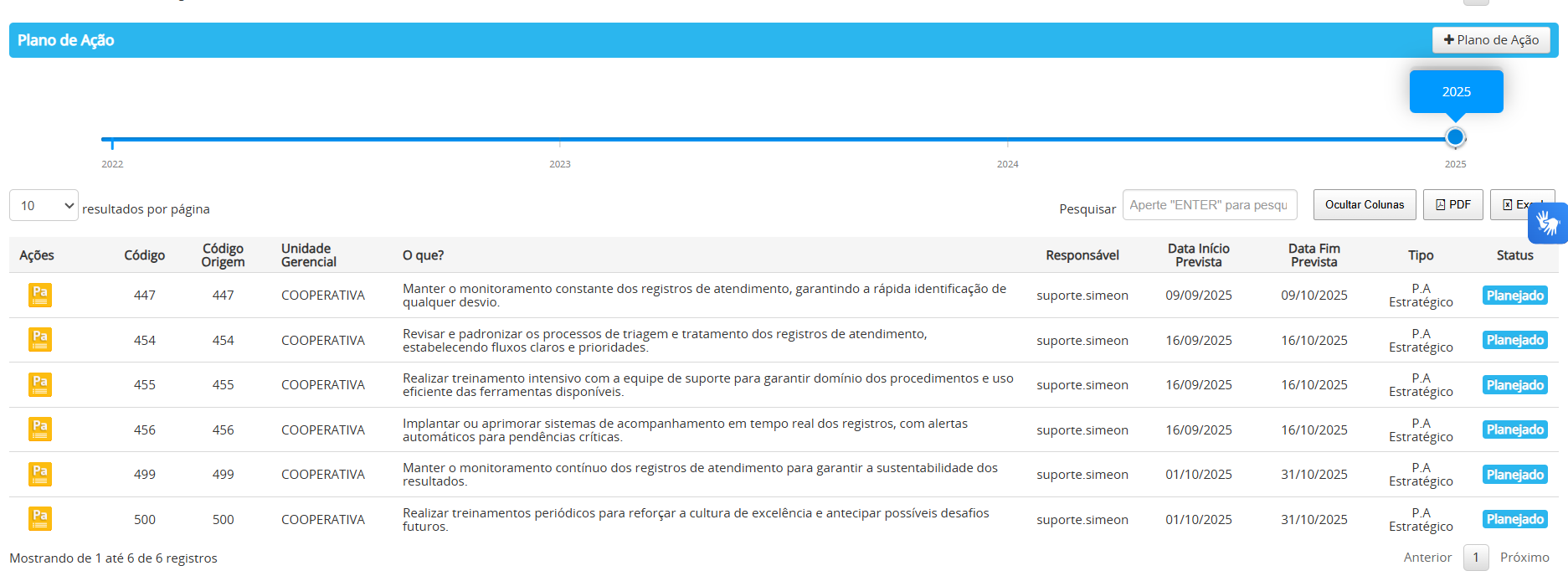Open the Pa action icon for code 499

[40, 475]
